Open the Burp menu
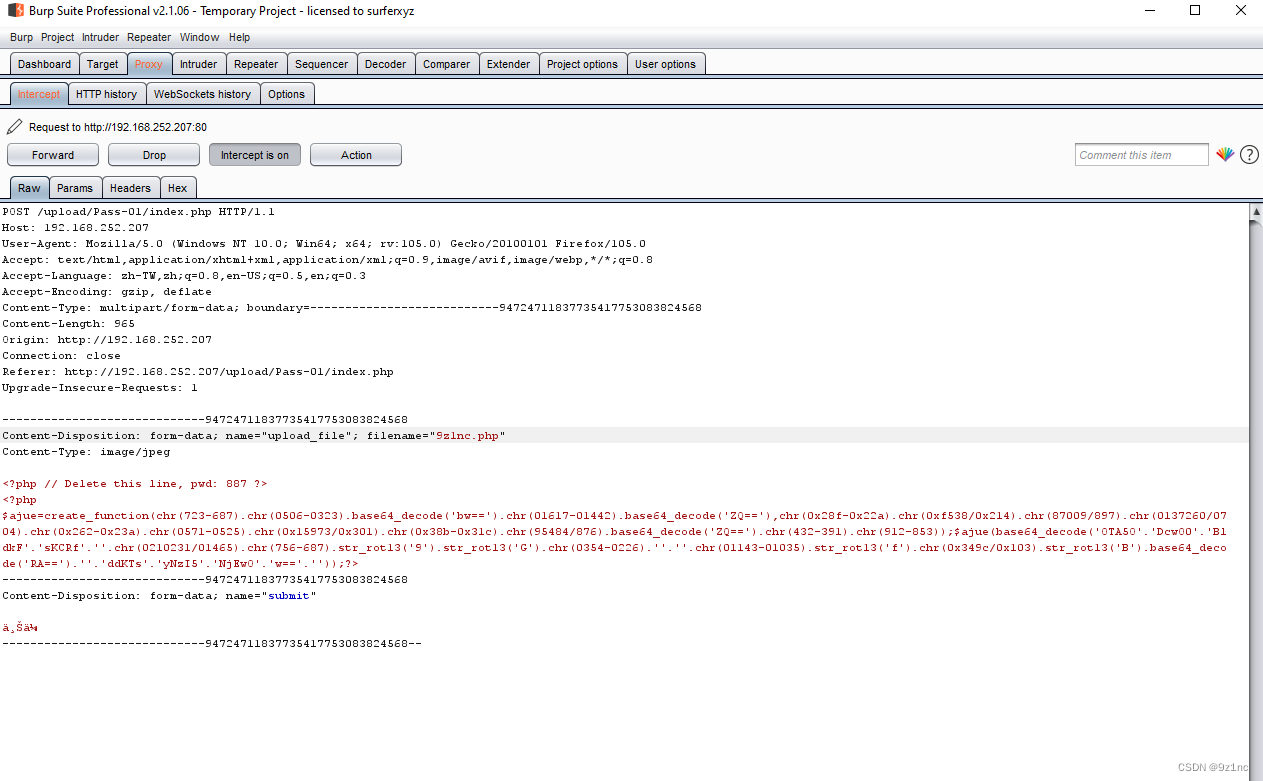Image resolution: width=1263 pixels, height=781 pixels. coord(21,37)
